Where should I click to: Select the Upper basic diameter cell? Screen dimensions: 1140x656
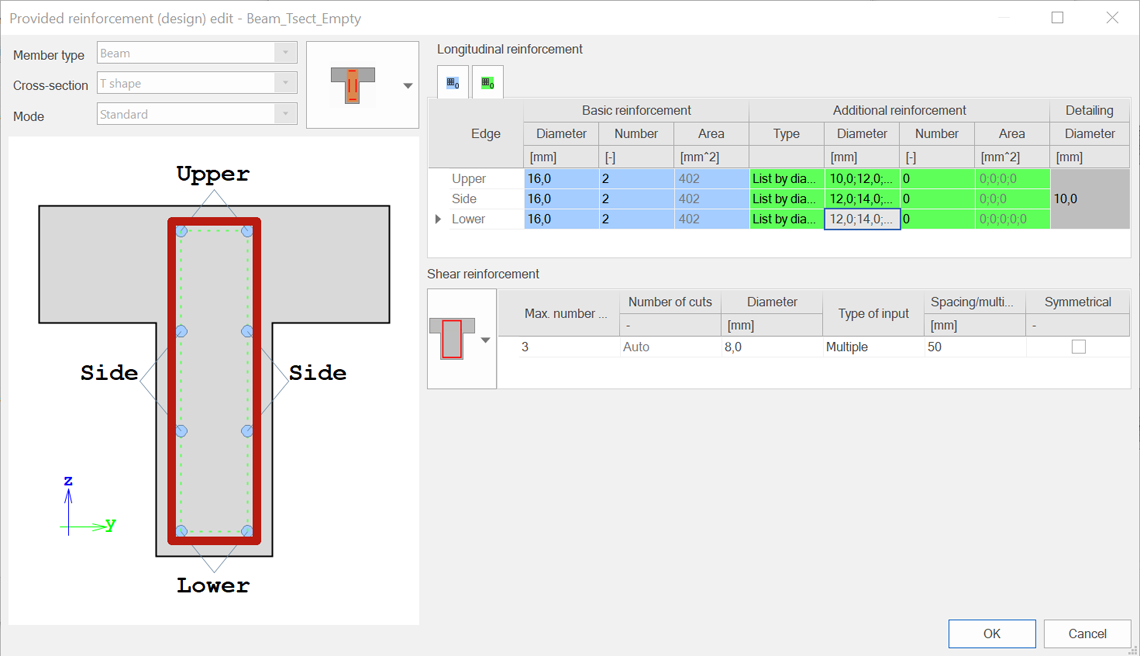click(561, 178)
